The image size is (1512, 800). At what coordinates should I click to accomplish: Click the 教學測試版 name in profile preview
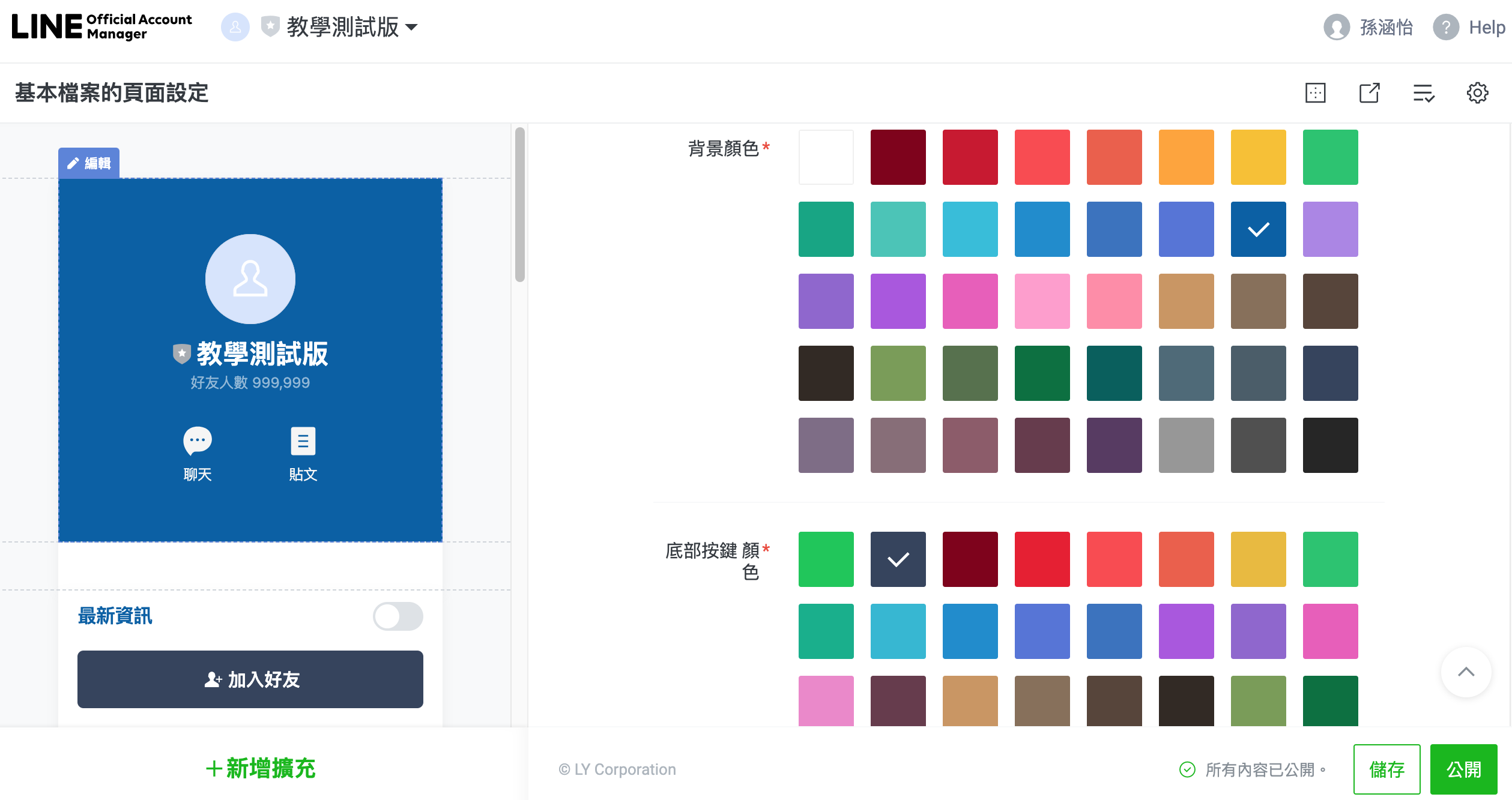[262, 353]
